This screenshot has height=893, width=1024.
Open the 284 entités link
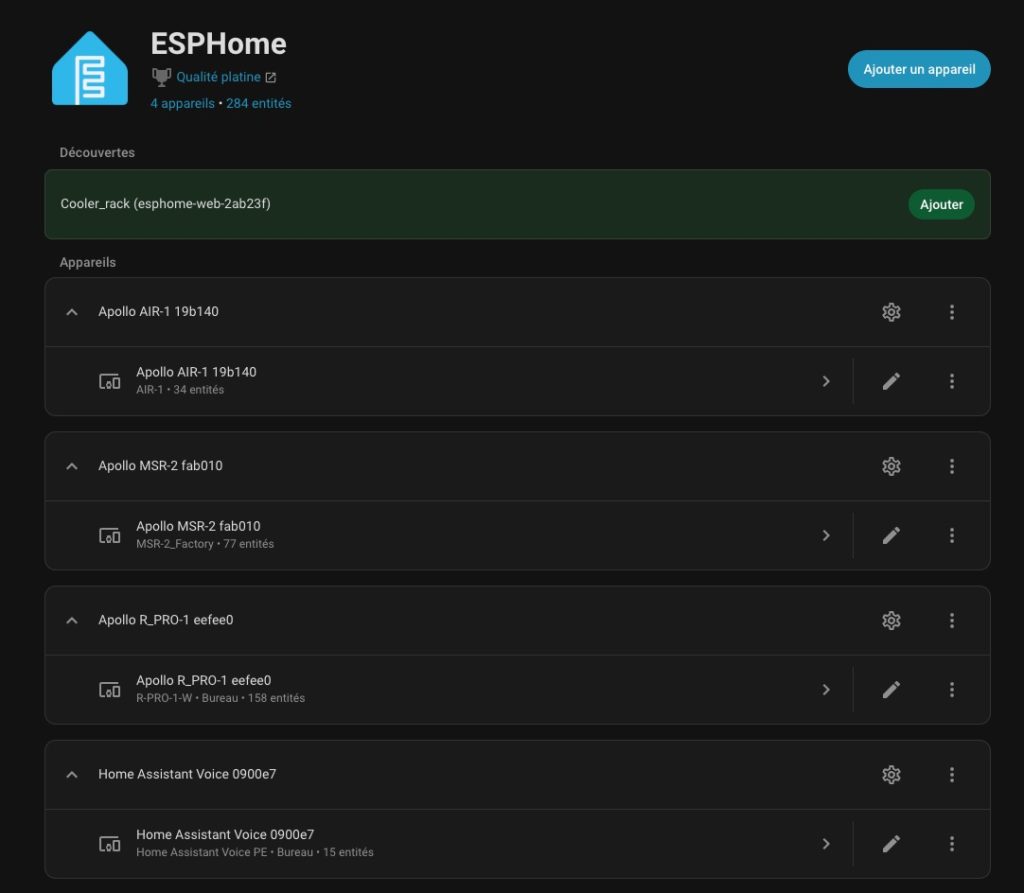pos(259,103)
